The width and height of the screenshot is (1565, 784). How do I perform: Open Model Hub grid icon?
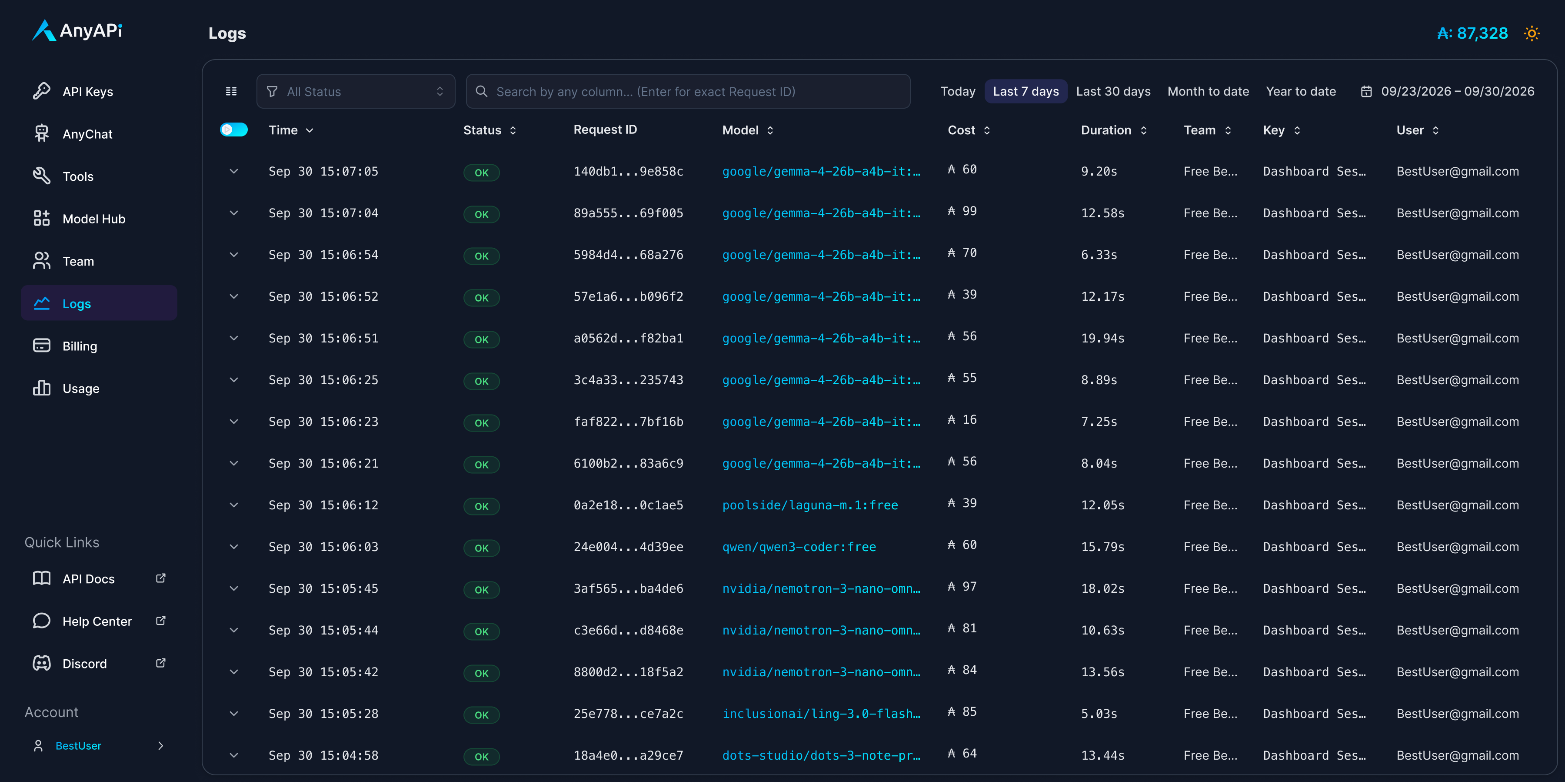(41, 219)
